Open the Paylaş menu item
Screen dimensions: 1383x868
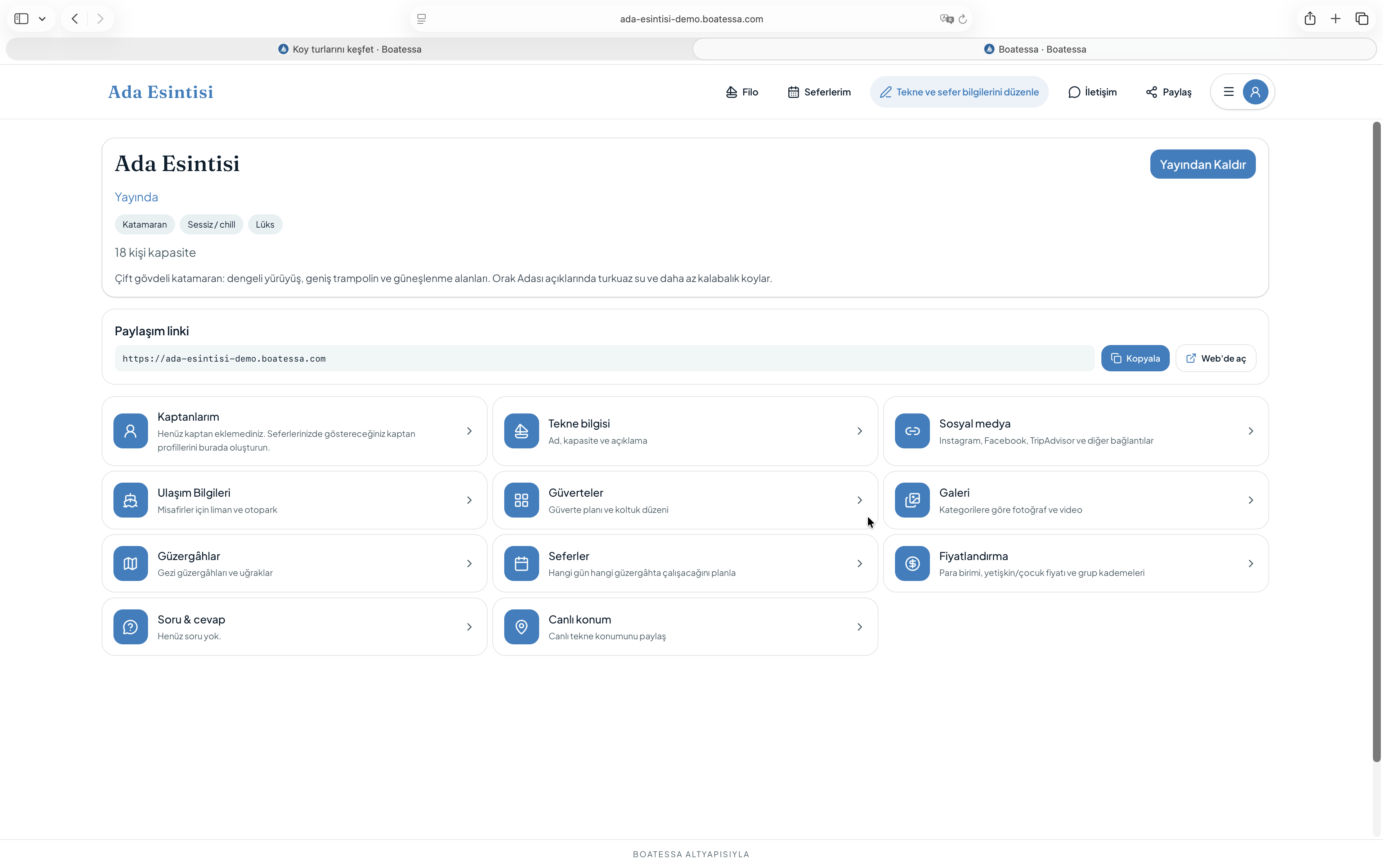click(1168, 92)
